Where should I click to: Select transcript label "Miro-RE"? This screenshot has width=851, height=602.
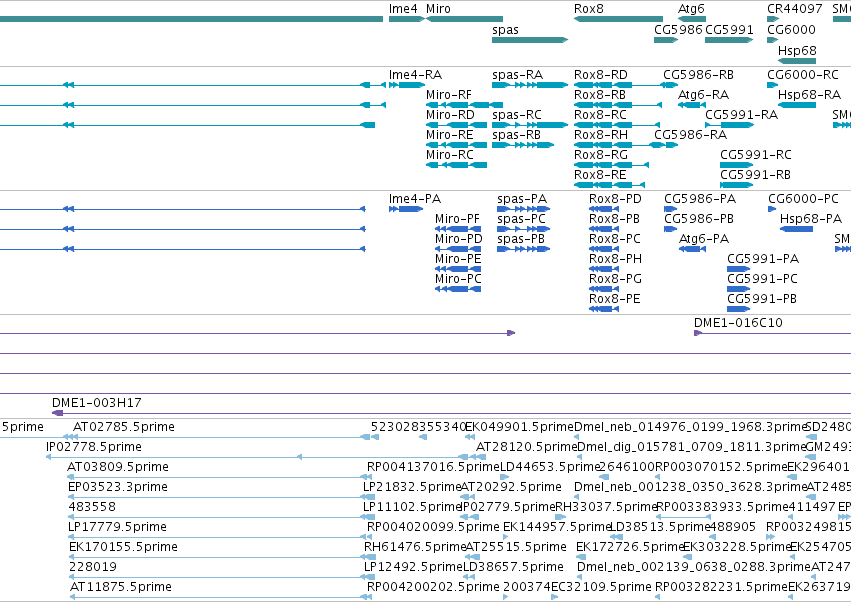(x=449, y=135)
